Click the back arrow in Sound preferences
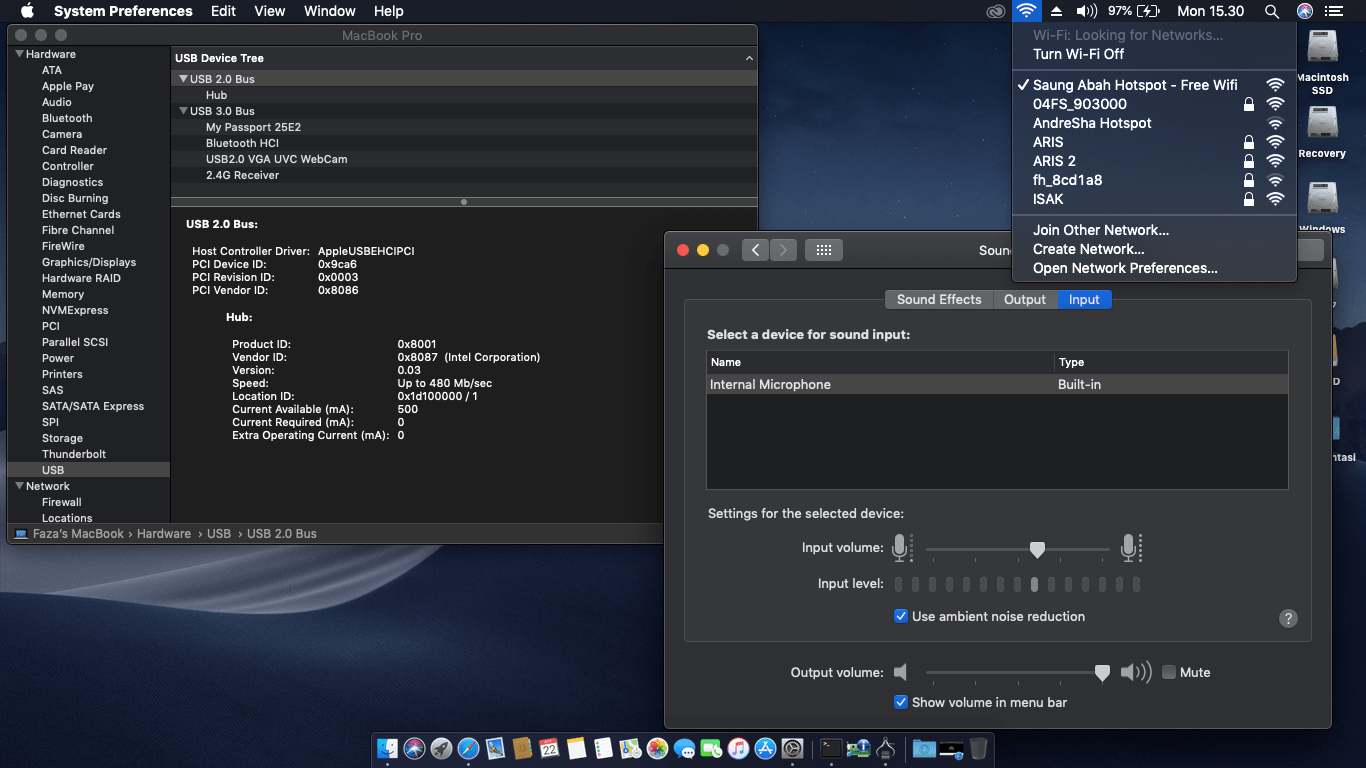Screen dimensions: 1366x768 [x=755, y=250]
